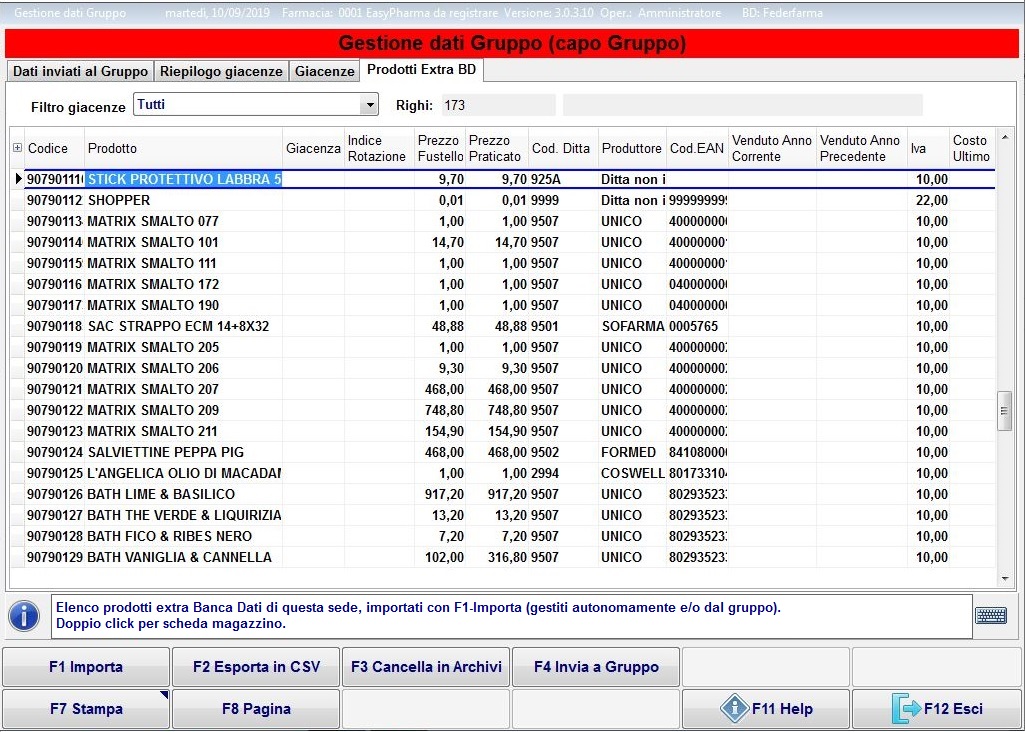Click the F11 Help info icon

735,709
